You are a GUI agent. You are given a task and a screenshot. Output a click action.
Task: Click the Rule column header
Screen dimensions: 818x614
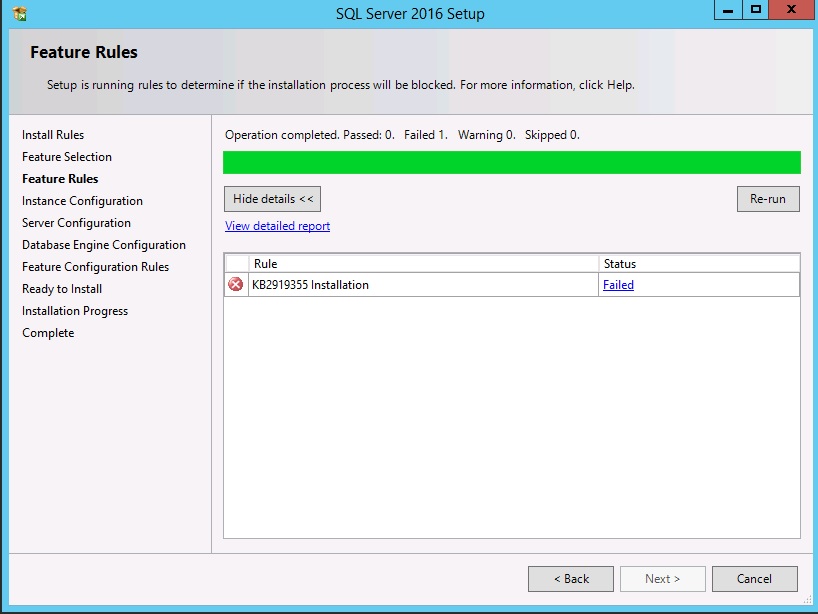(x=424, y=264)
